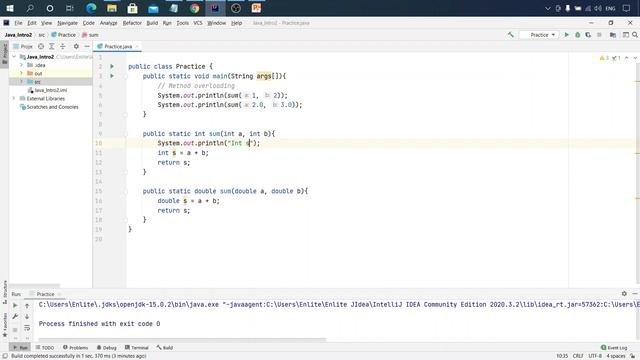
Task: Open Google Chrome from the taskbar
Action: click(x=194, y=8)
